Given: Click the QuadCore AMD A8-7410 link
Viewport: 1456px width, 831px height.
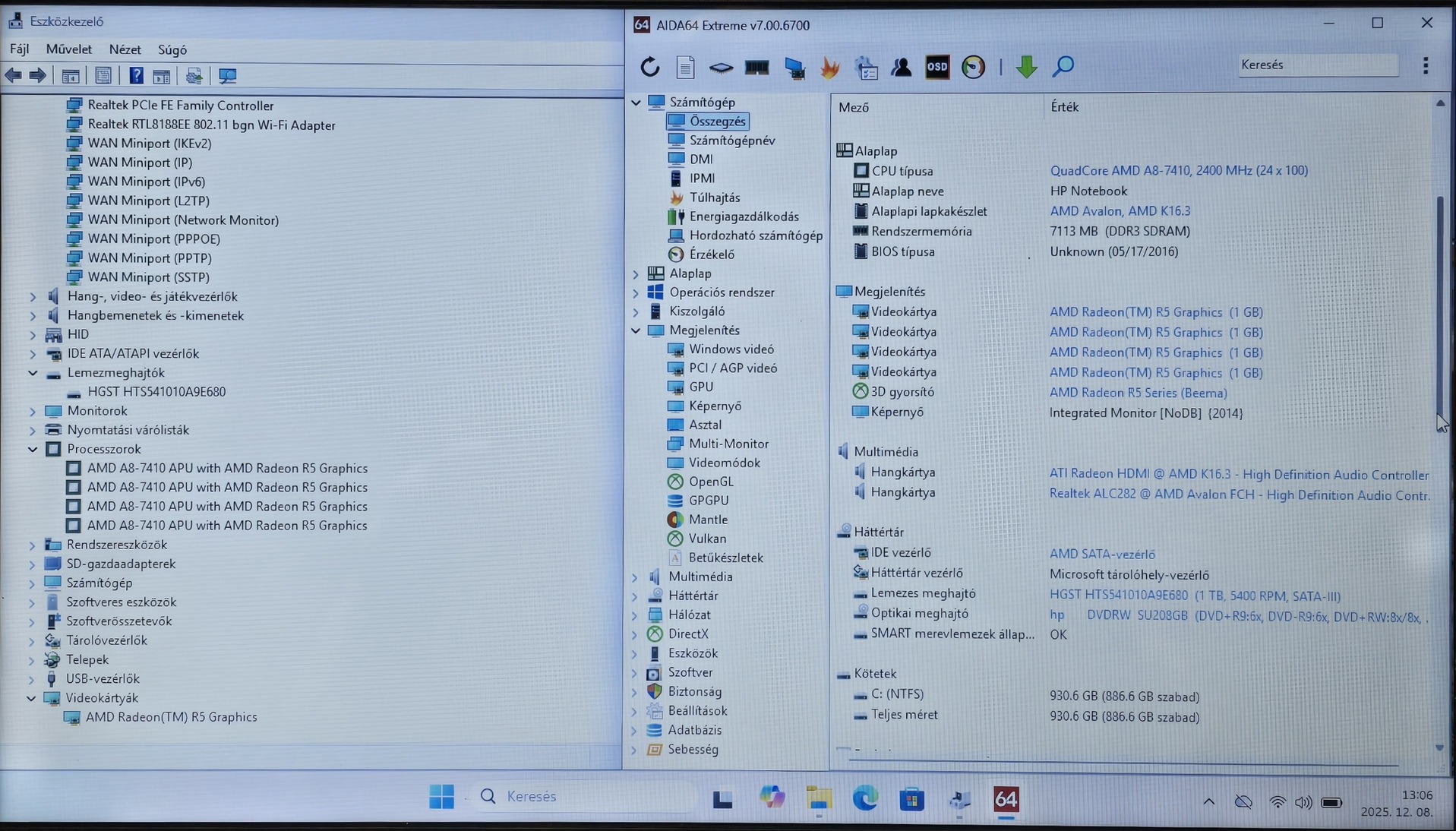Looking at the screenshot, I should click(x=1179, y=171).
